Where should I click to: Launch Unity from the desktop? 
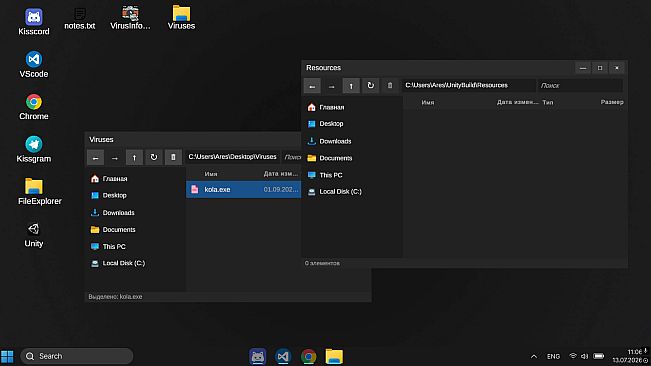click(34, 234)
